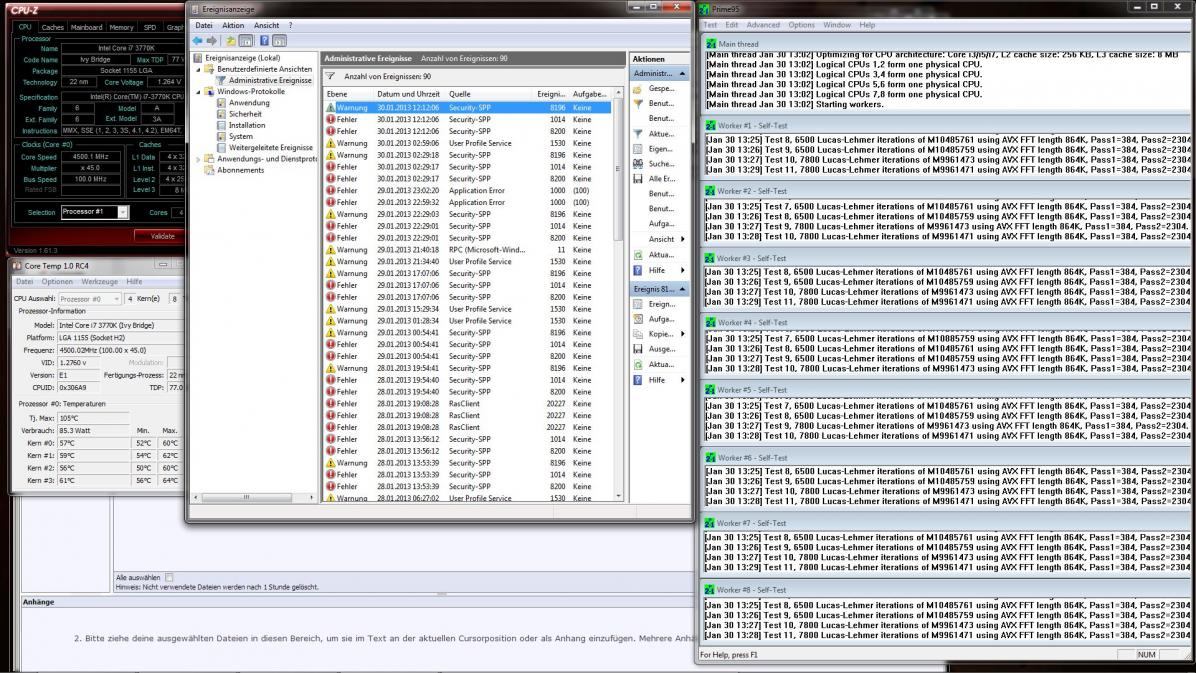Click the Worker #1 - Self-Test window icon
This screenshot has height=673, width=1196.
[710, 125]
